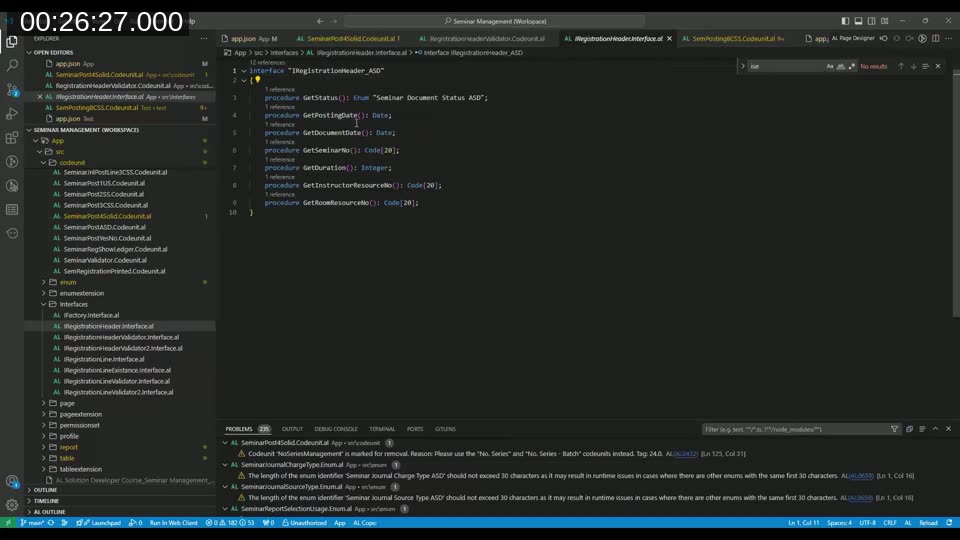Switch to the Debug Console panel tab
Image resolution: width=960 pixels, height=540 pixels.
(336, 429)
